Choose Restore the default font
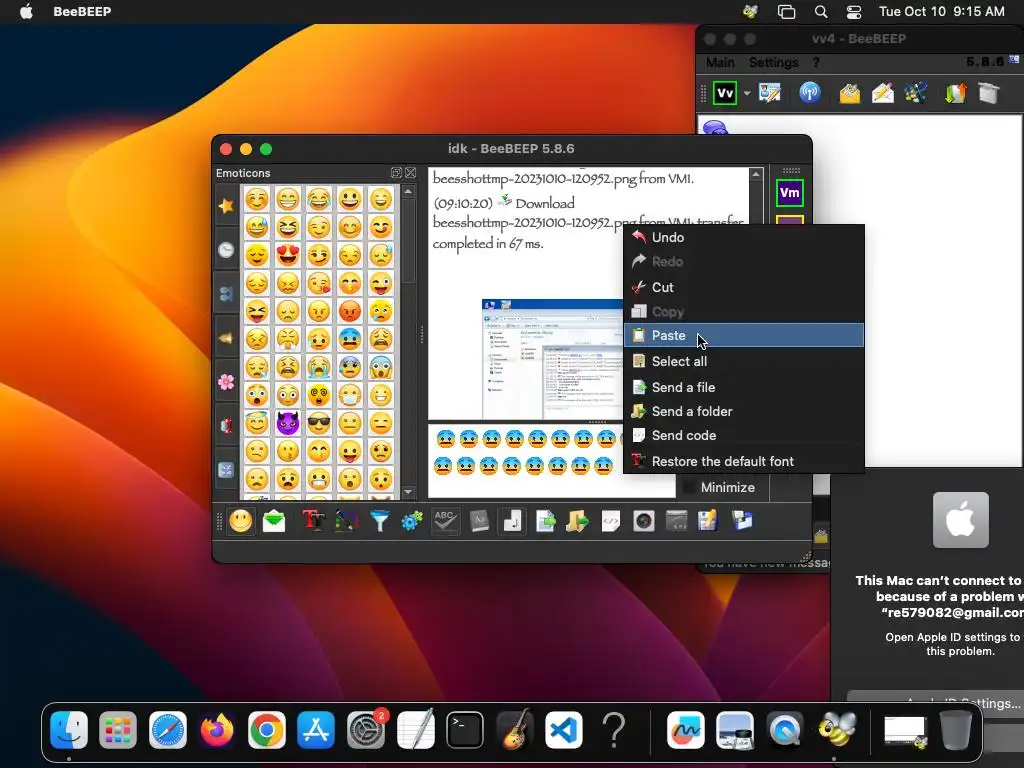The image size is (1024, 768). [x=744, y=461]
